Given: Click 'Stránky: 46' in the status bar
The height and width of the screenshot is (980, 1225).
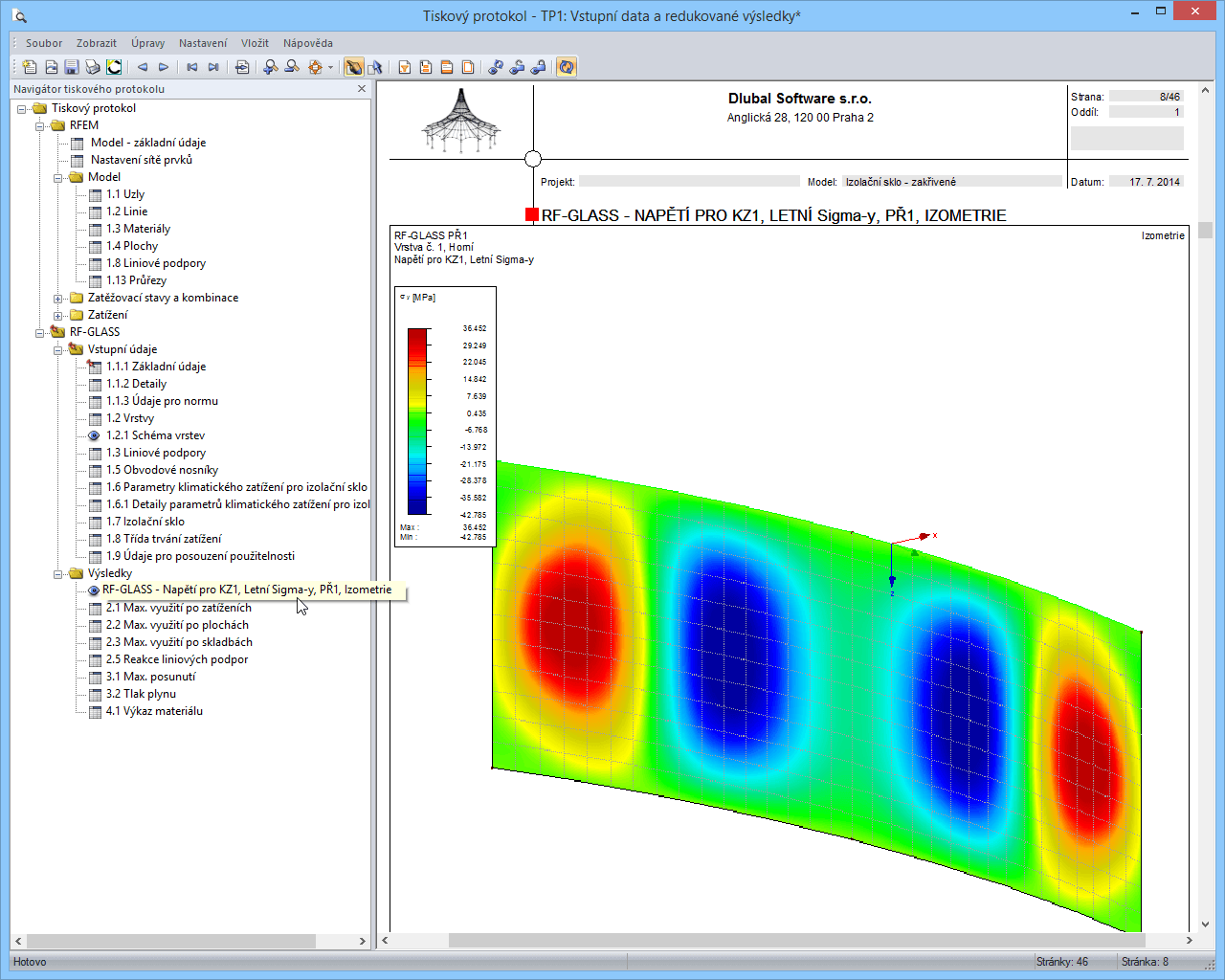Looking at the screenshot, I should click(1062, 962).
